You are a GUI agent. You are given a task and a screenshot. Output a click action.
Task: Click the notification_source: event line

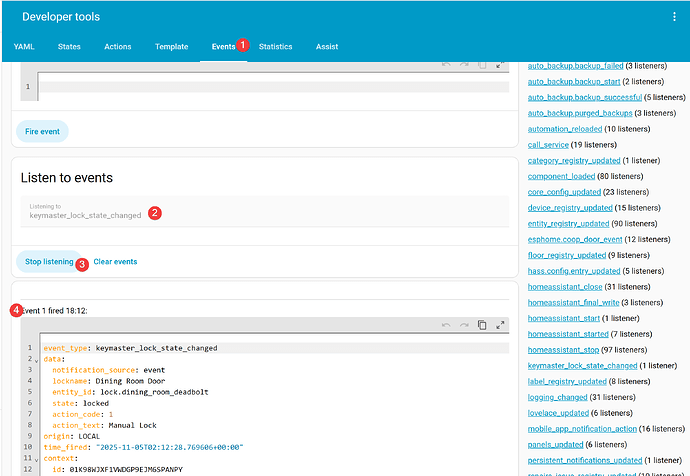pyautogui.click(x=109, y=370)
